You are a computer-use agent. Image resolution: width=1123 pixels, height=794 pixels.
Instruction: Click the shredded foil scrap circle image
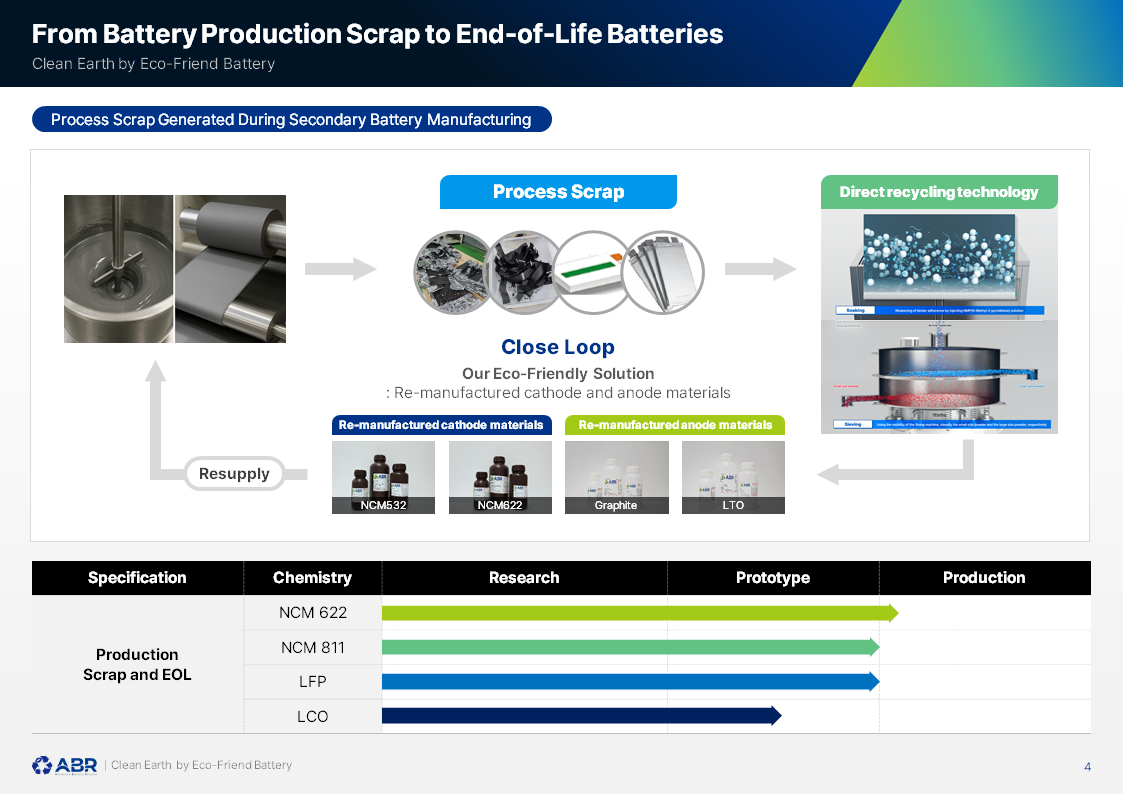(x=453, y=272)
